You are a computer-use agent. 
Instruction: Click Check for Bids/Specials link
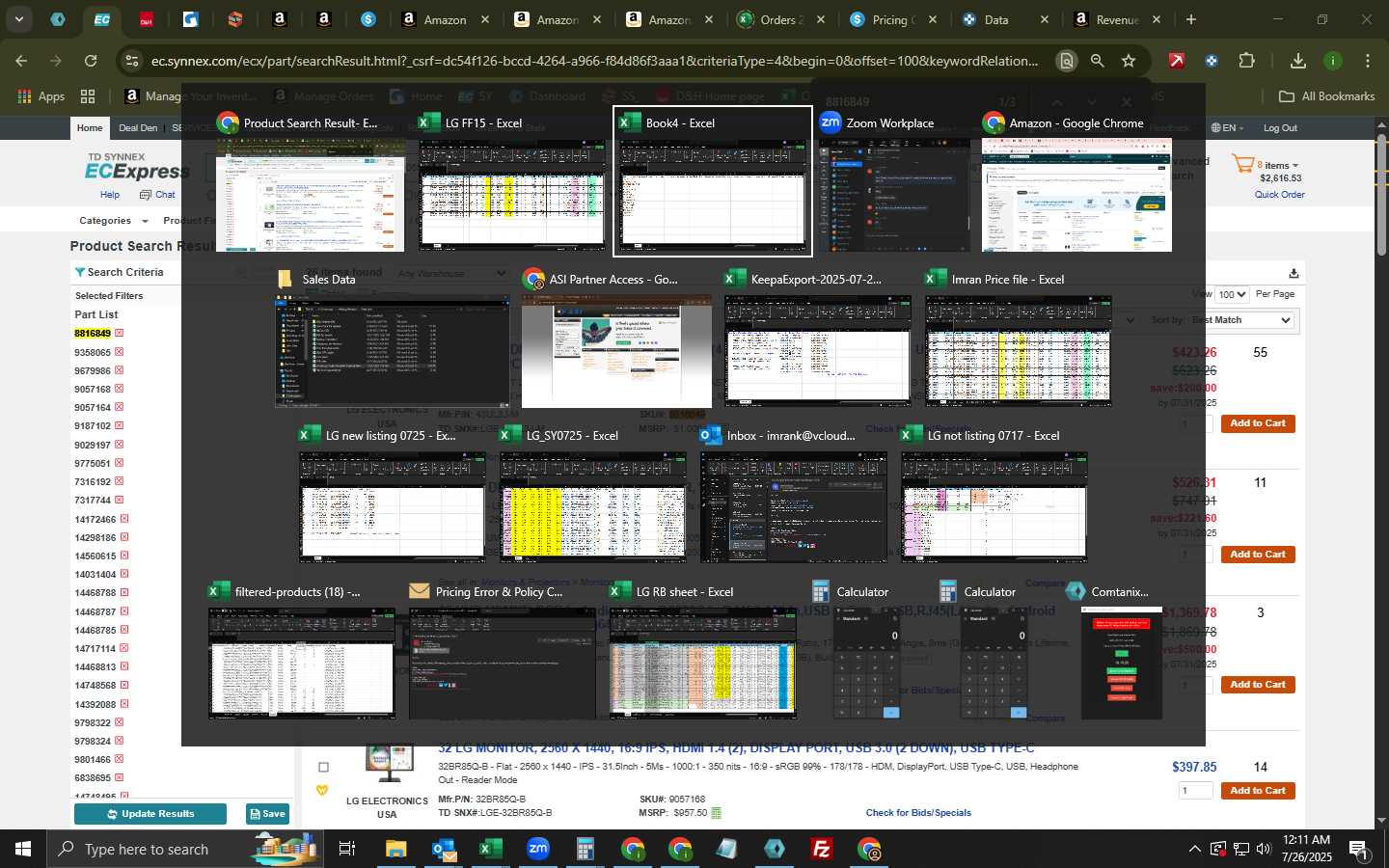pyautogui.click(x=918, y=813)
